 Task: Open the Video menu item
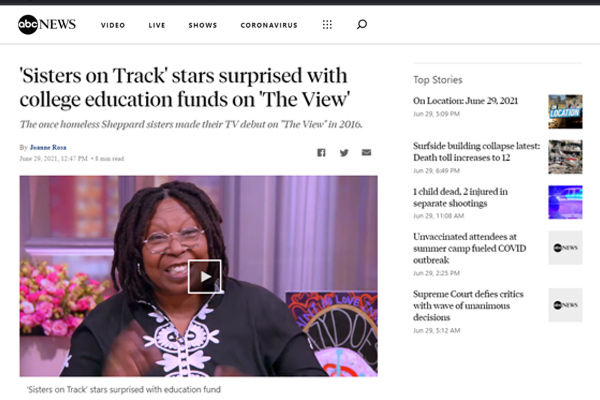pos(113,25)
